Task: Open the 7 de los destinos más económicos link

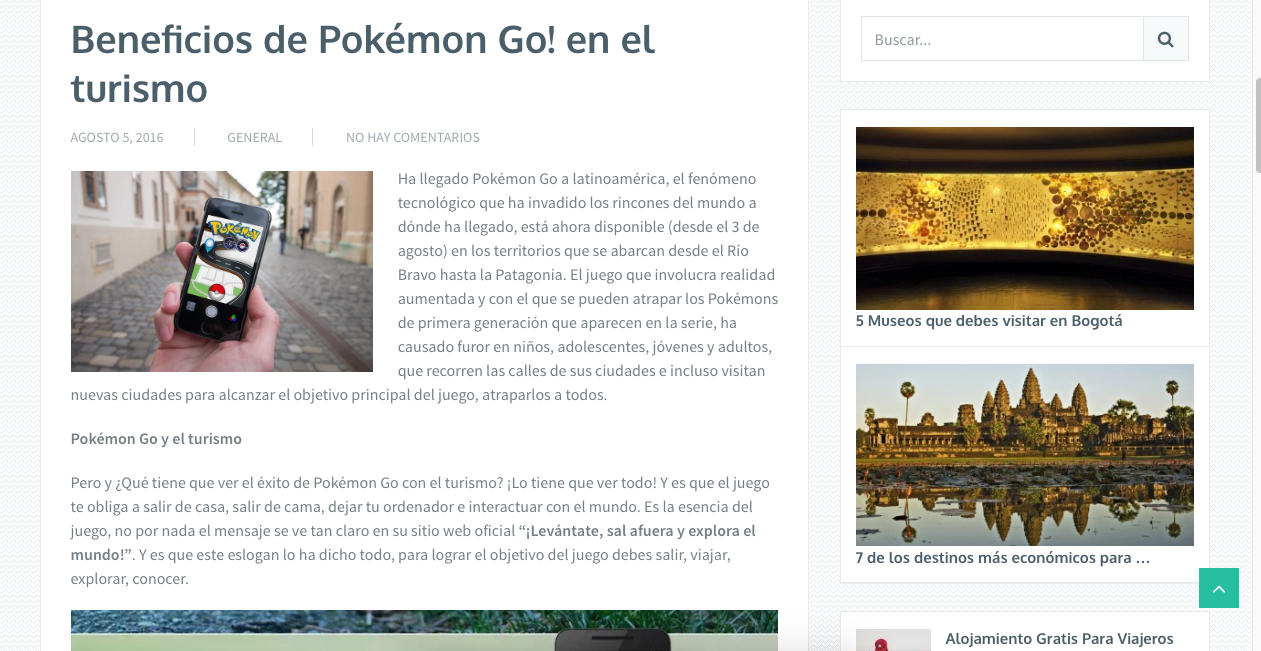Action: point(1003,558)
